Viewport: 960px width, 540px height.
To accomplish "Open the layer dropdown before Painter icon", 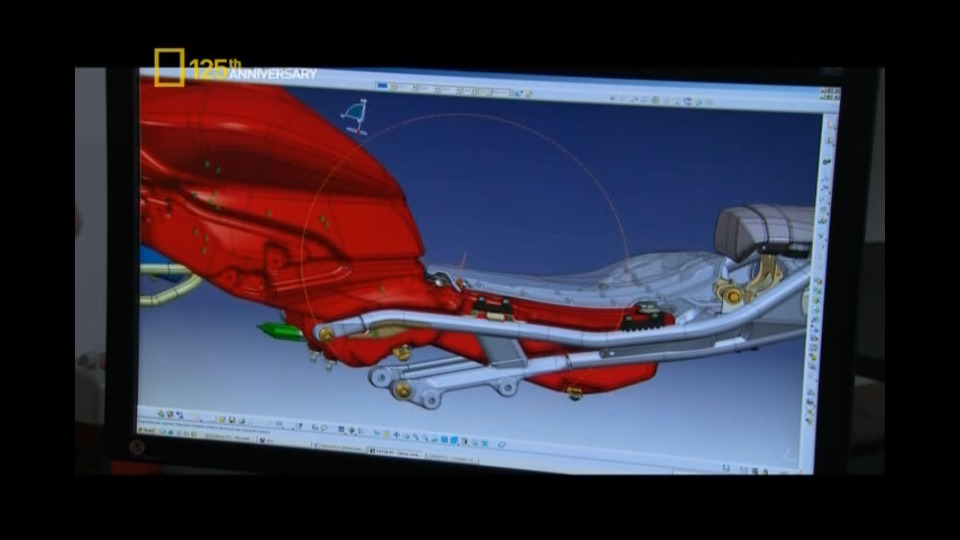I will (x=503, y=92).
